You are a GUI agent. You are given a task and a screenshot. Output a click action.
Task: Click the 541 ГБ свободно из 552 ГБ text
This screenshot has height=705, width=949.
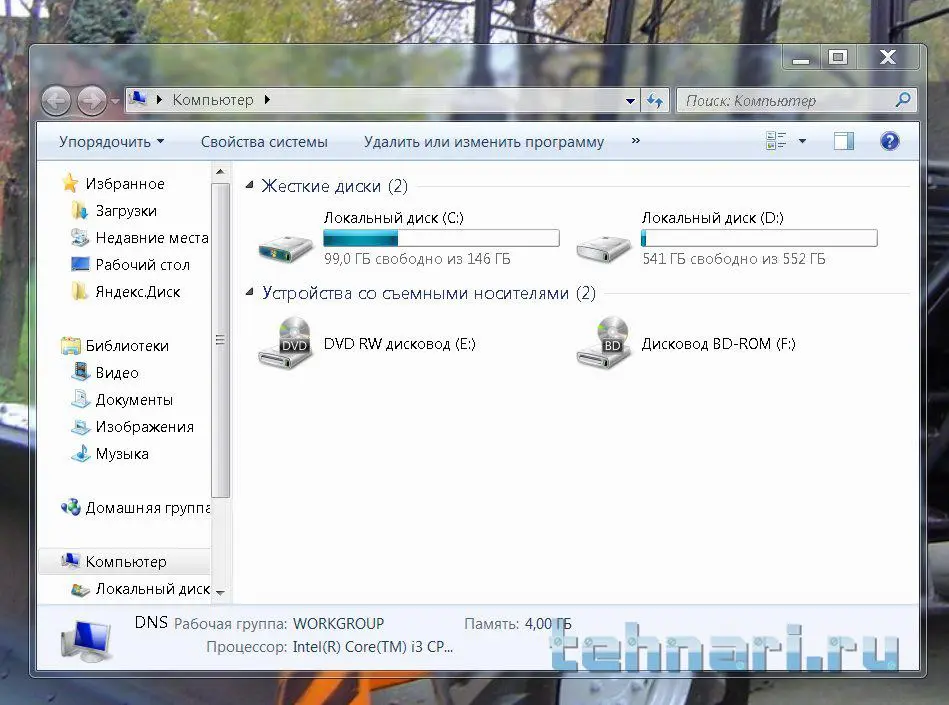734,259
